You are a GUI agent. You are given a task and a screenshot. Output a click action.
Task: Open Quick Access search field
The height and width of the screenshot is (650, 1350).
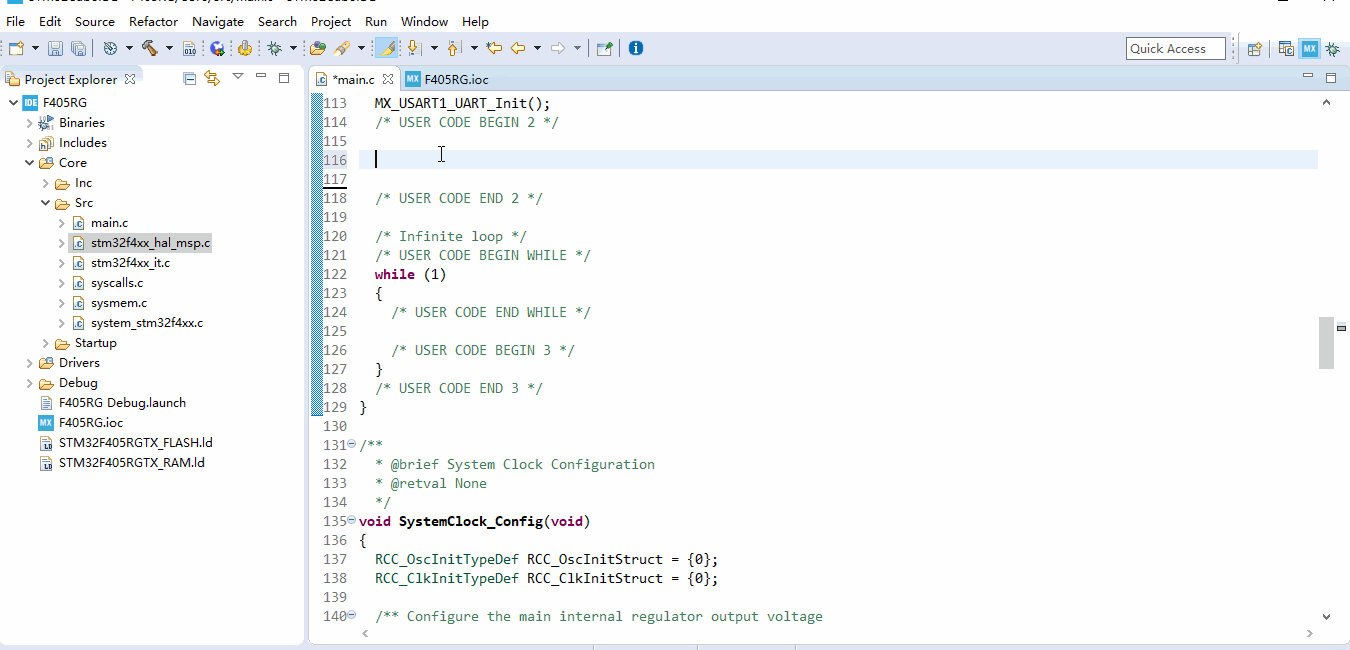1176,47
